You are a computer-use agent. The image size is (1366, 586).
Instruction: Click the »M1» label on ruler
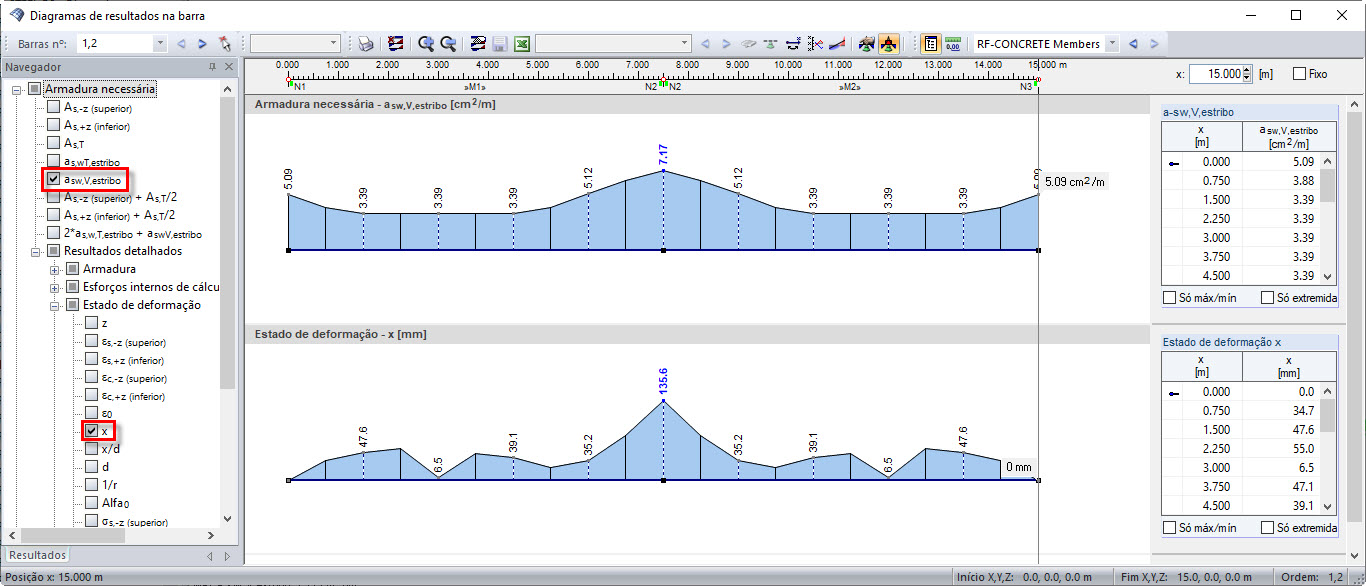475,87
